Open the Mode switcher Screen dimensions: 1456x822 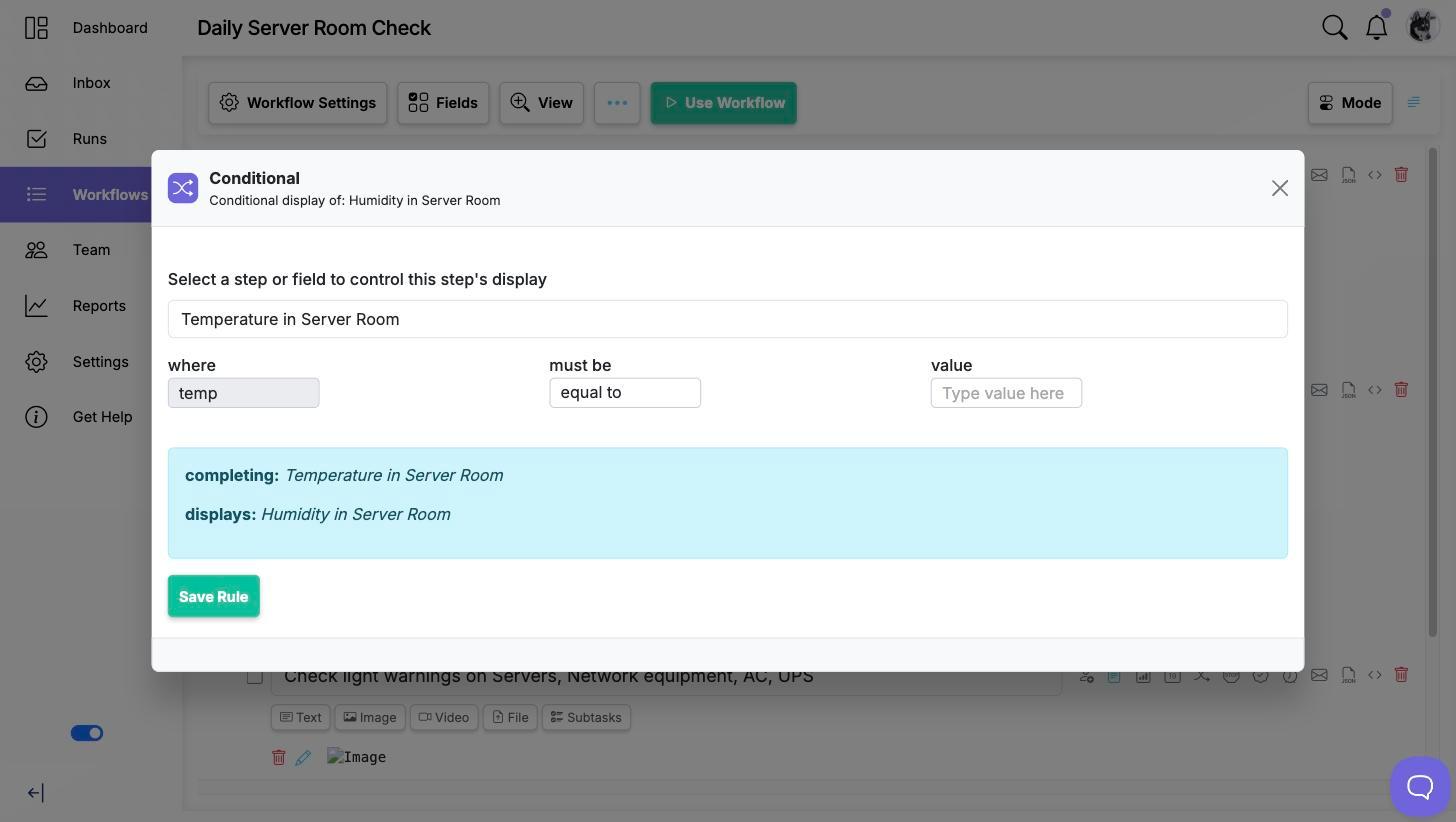(1350, 103)
